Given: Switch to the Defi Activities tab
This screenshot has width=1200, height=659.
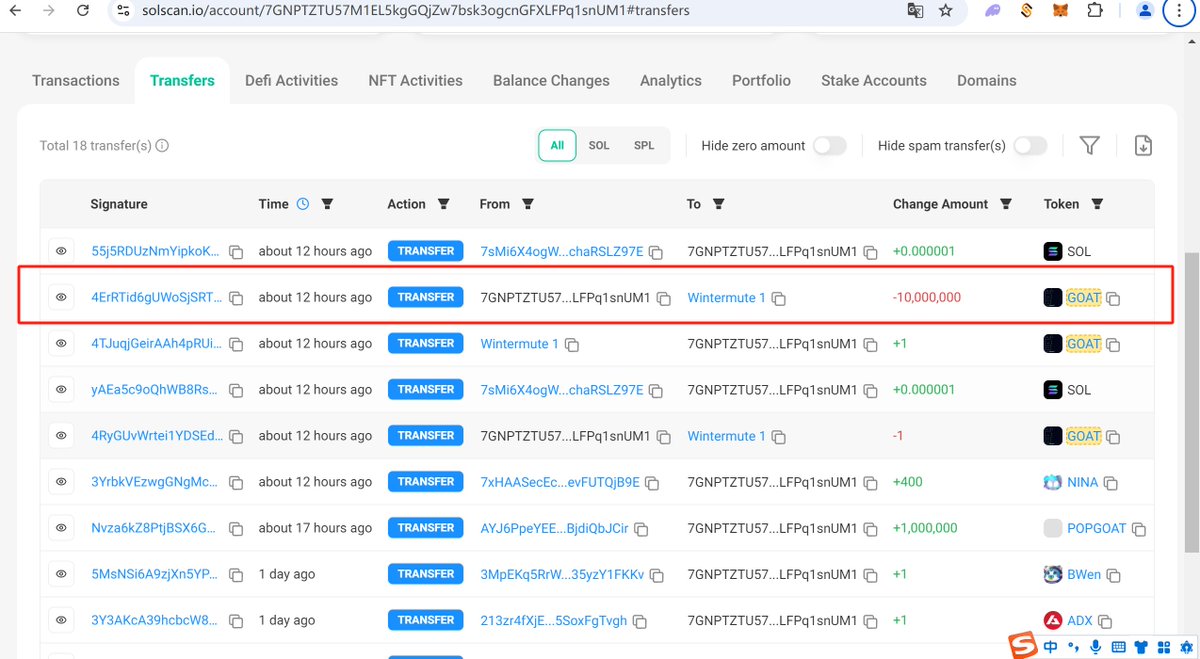Looking at the screenshot, I should coord(291,81).
